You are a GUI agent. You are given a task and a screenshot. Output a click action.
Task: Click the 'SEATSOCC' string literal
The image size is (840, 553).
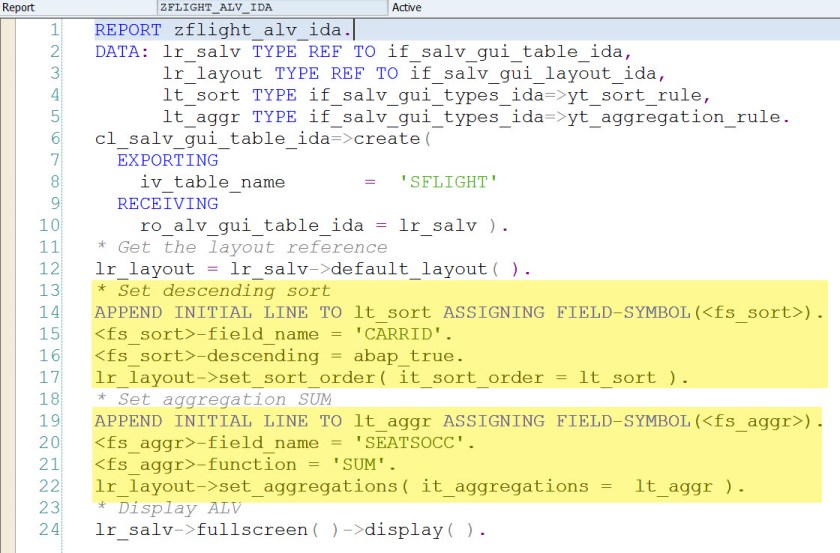410,443
